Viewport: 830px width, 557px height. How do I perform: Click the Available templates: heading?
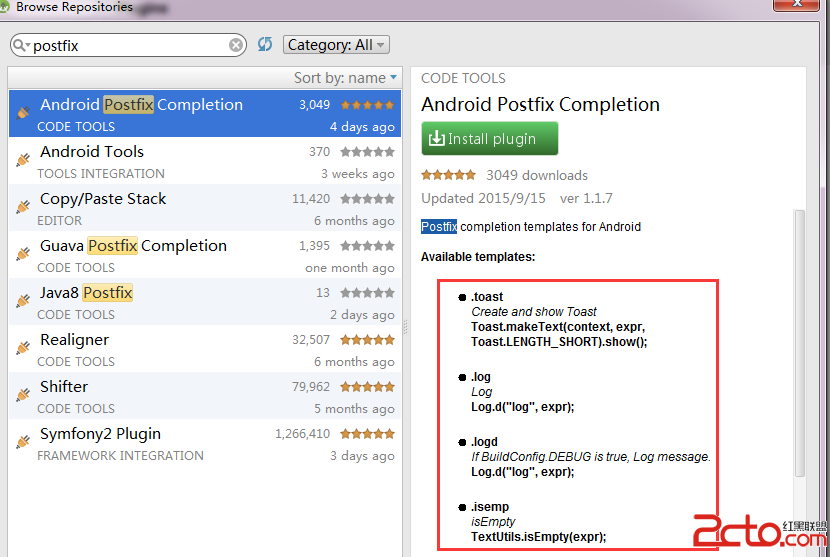pos(478,257)
